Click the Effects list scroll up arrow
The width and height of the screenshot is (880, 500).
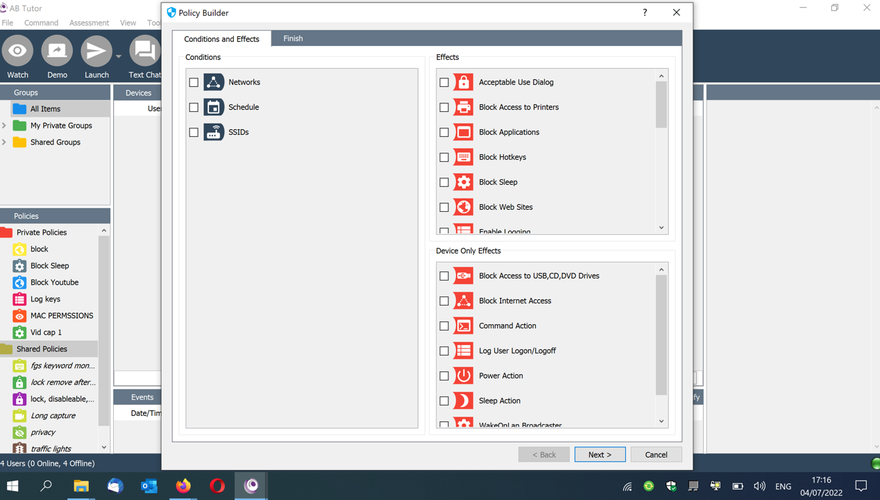coord(661,76)
